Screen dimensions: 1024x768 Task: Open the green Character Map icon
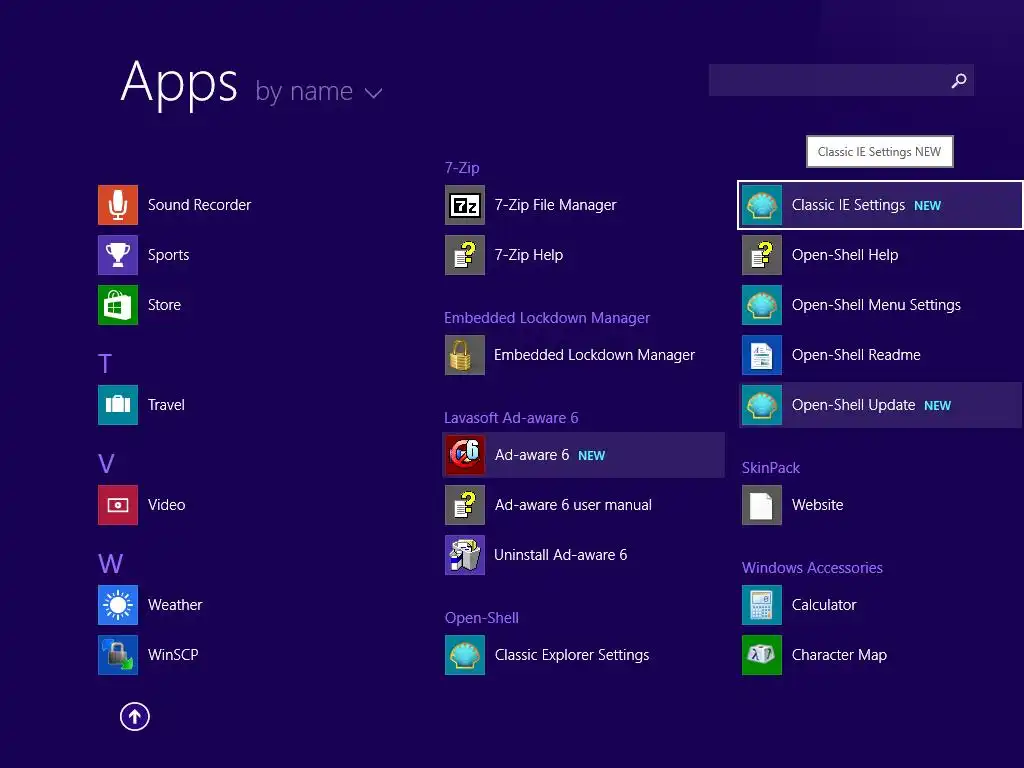point(761,655)
